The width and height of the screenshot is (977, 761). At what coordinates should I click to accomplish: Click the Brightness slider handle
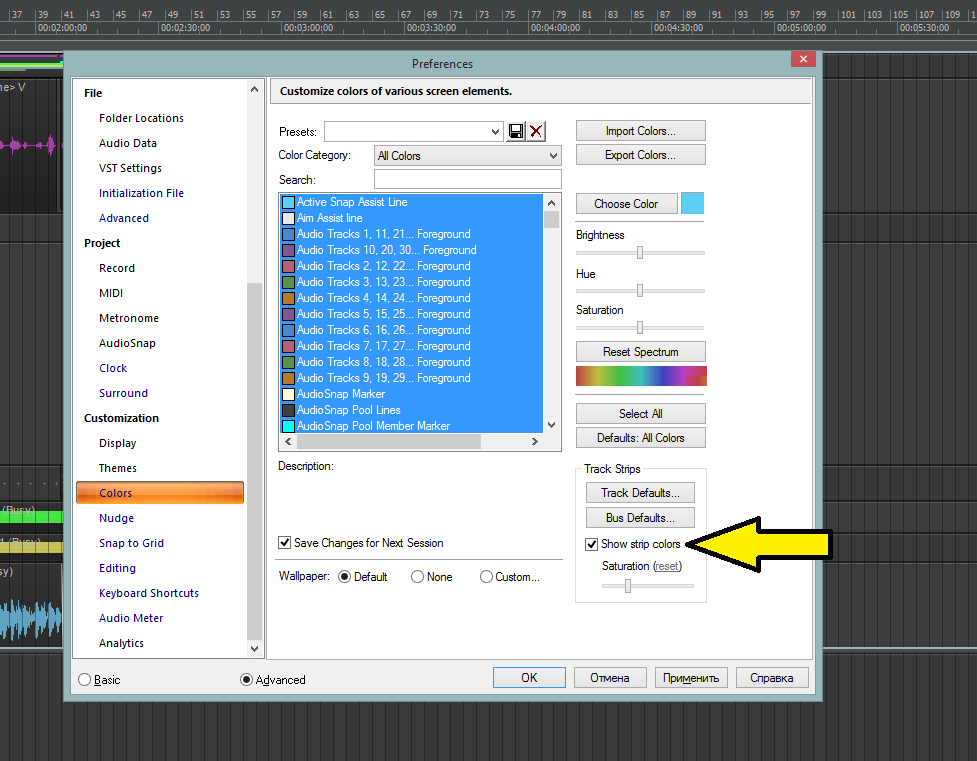coord(640,252)
